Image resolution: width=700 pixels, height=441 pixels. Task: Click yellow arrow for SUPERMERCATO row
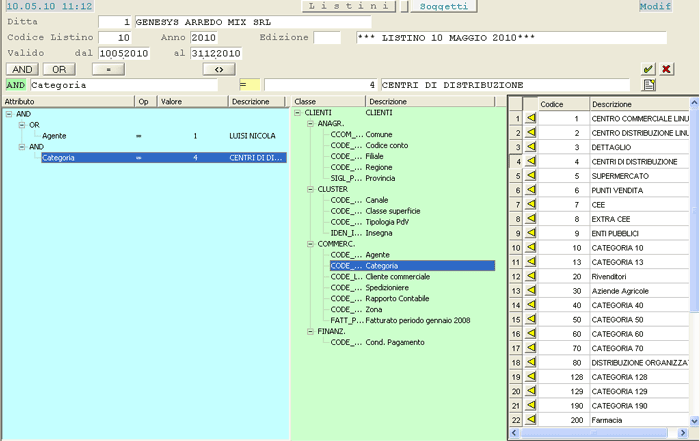531,175
